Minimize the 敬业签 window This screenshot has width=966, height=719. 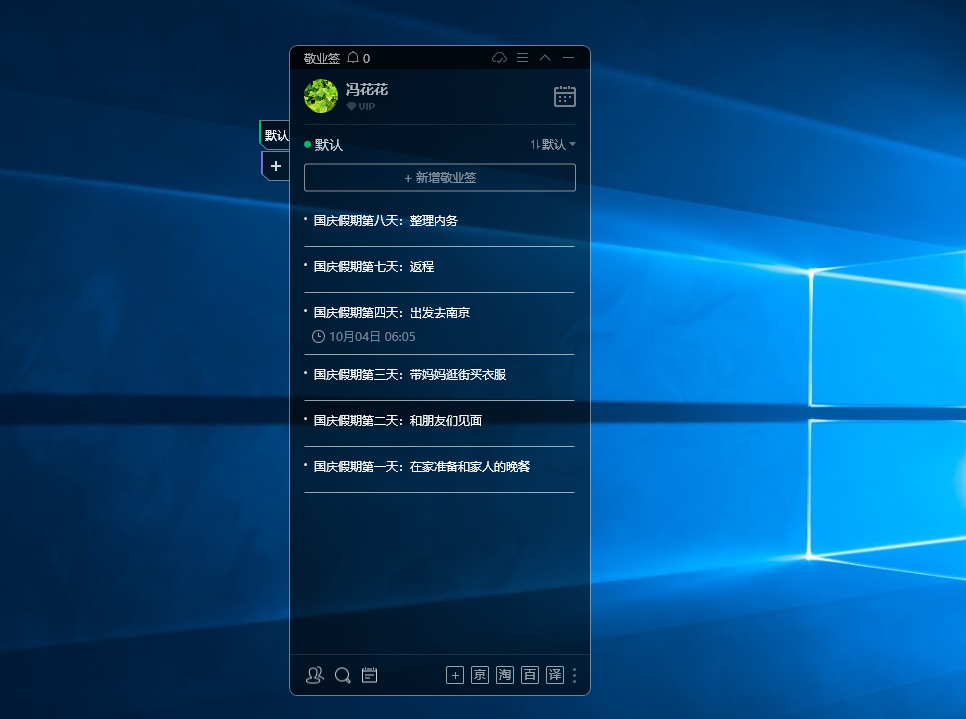pos(568,58)
